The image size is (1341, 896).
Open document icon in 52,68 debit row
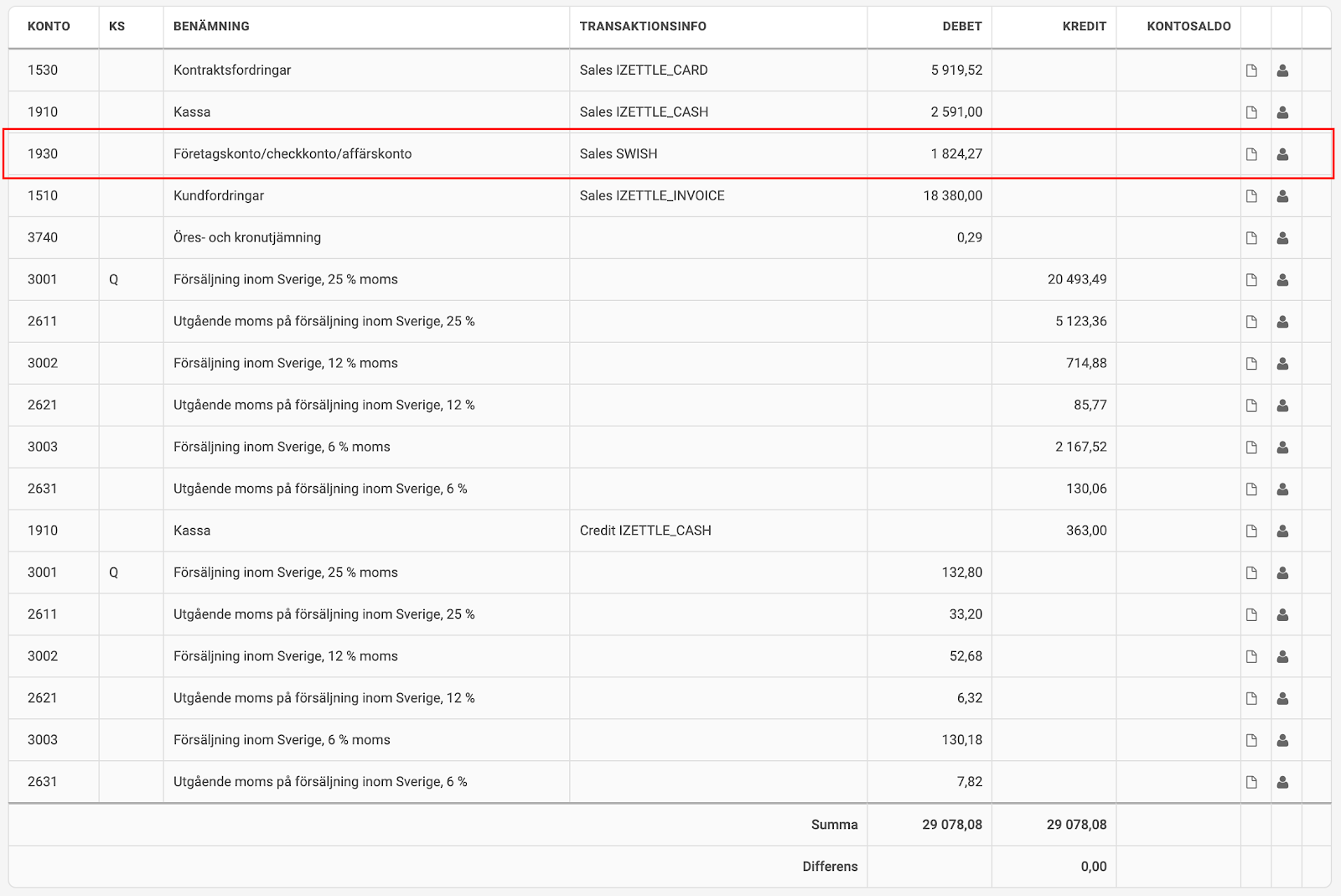(1251, 657)
